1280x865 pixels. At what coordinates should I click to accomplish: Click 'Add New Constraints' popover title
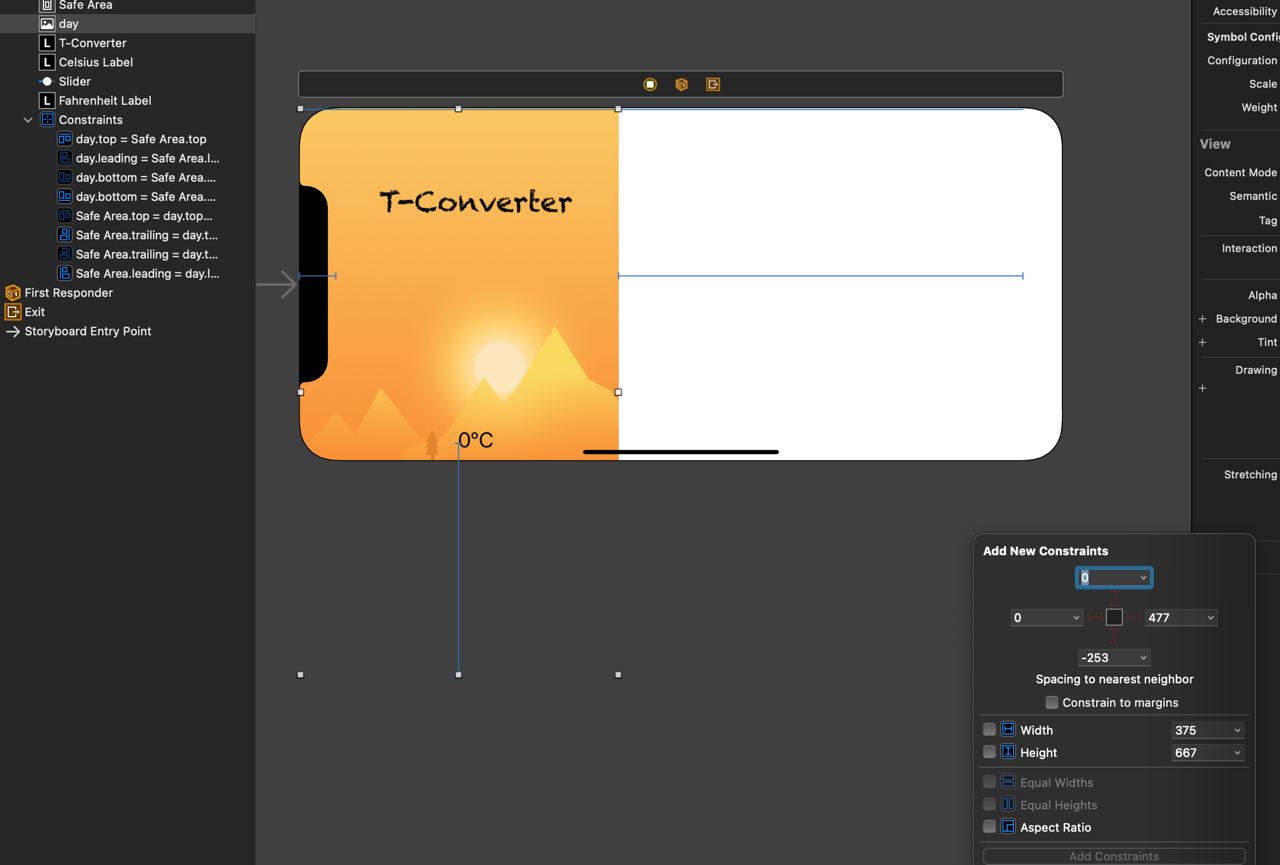(1045, 551)
